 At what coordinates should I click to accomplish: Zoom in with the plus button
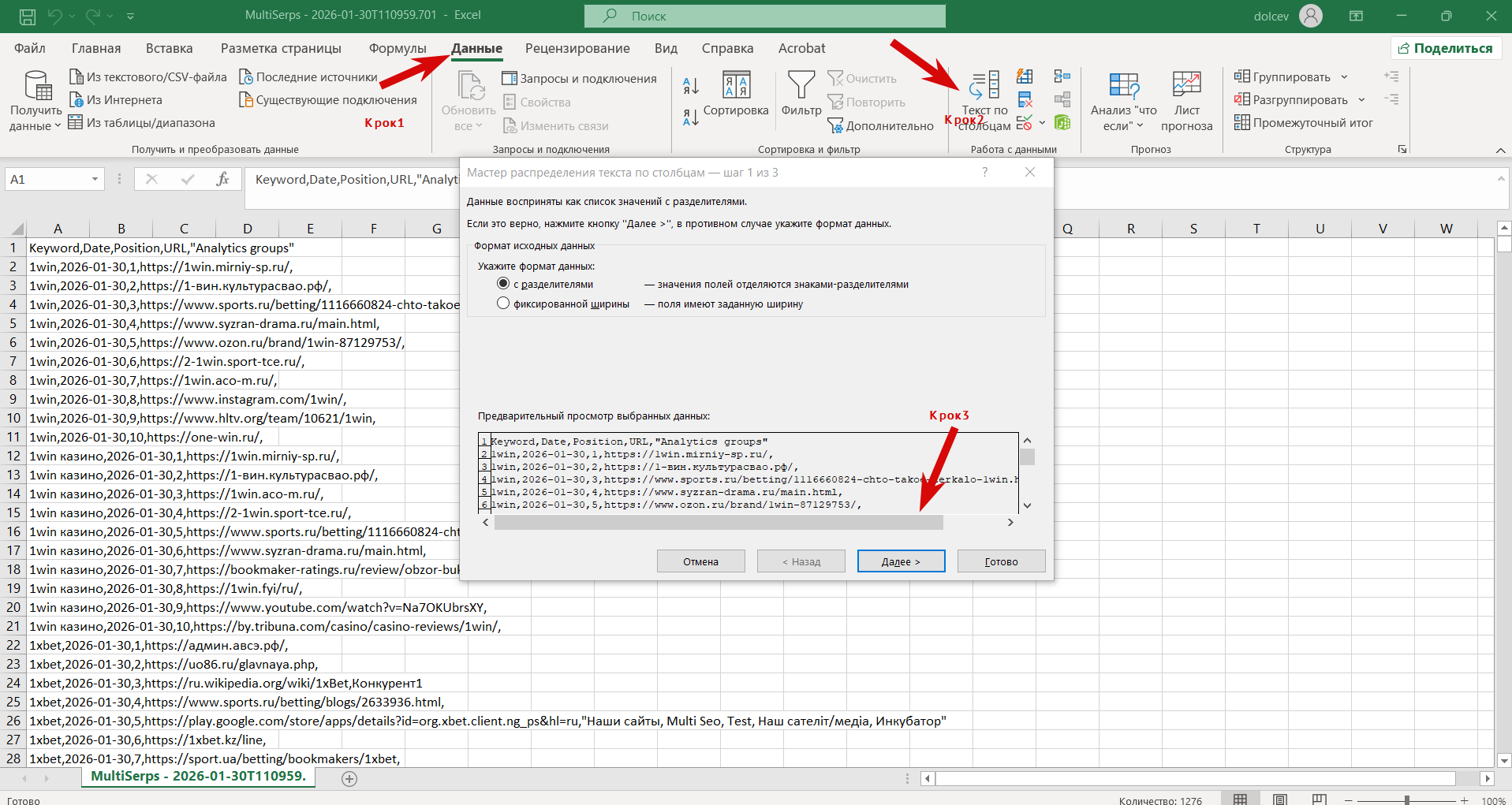pos(1464,799)
